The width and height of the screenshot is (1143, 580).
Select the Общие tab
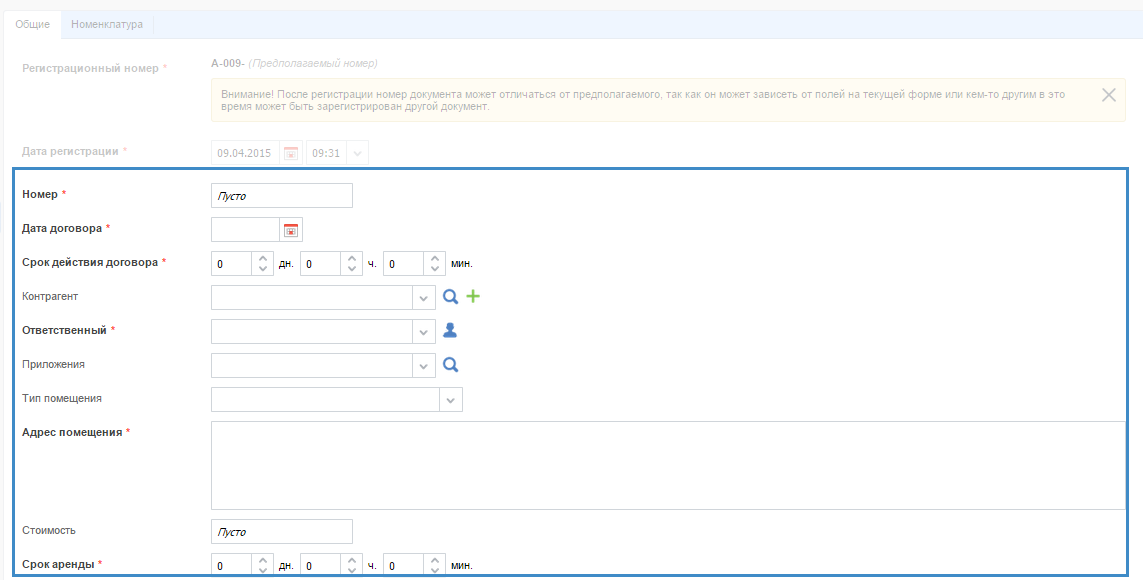coord(33,24)
